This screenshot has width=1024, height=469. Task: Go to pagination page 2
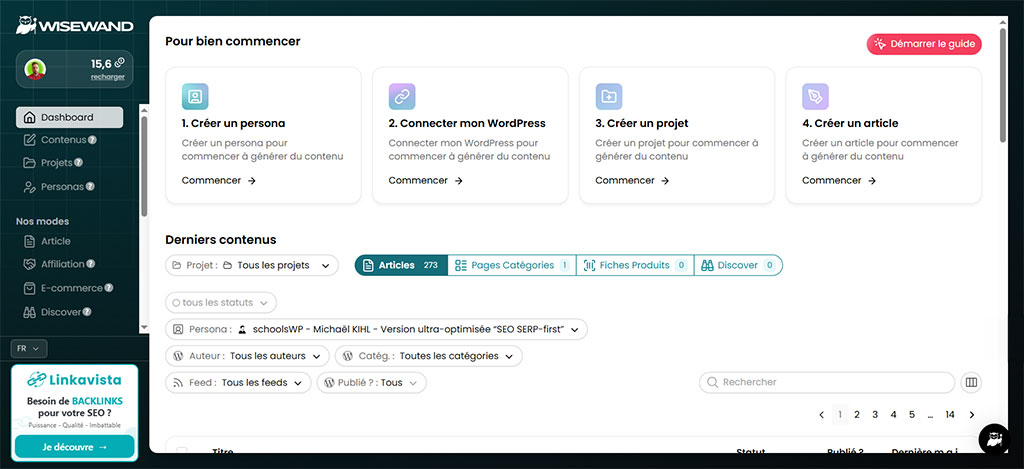pyautogui.click(x=857, y=415)
